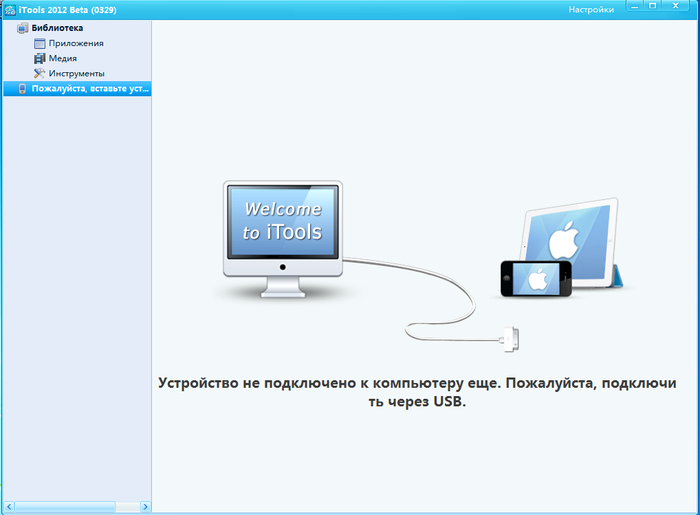Select the Медиа filmstrip icon

pyautogui.click(x=40, y=58)
